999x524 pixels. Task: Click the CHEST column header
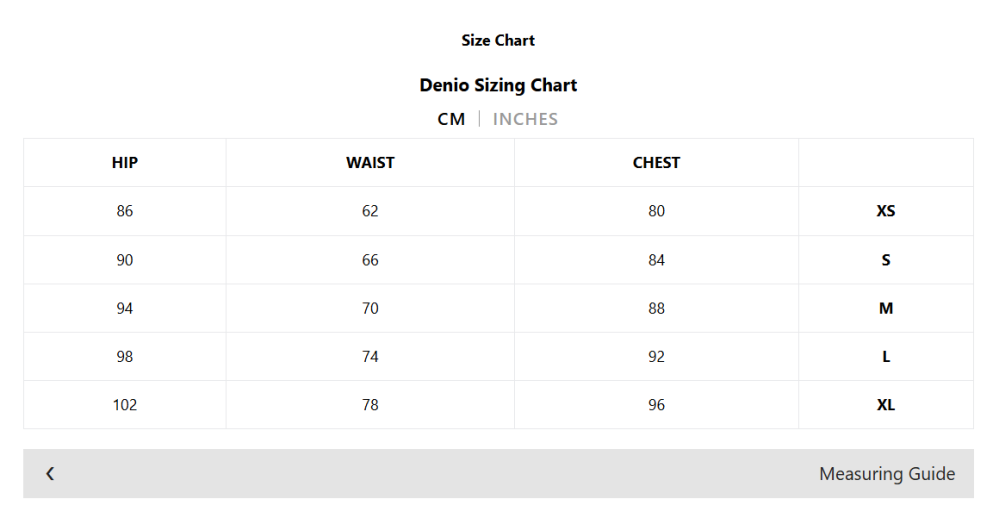(656, 163)
